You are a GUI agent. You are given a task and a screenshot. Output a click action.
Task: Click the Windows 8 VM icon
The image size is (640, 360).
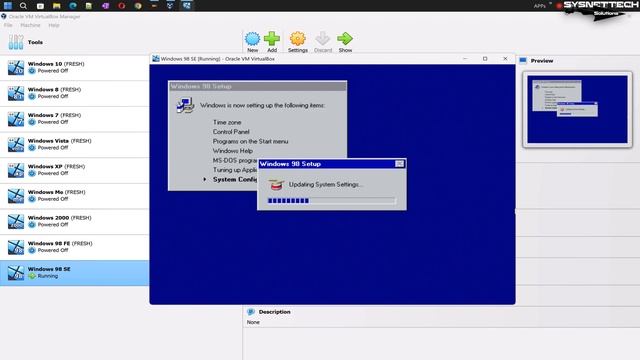(16, 93)
